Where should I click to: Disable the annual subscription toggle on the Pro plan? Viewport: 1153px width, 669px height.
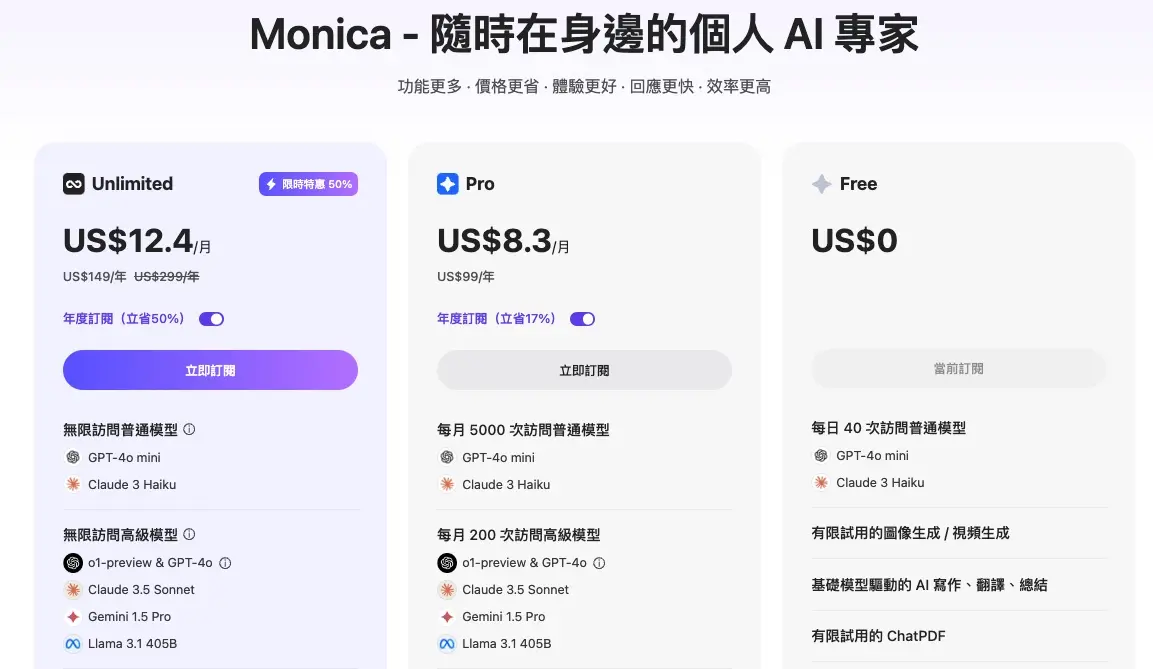(x=583, y=318)
